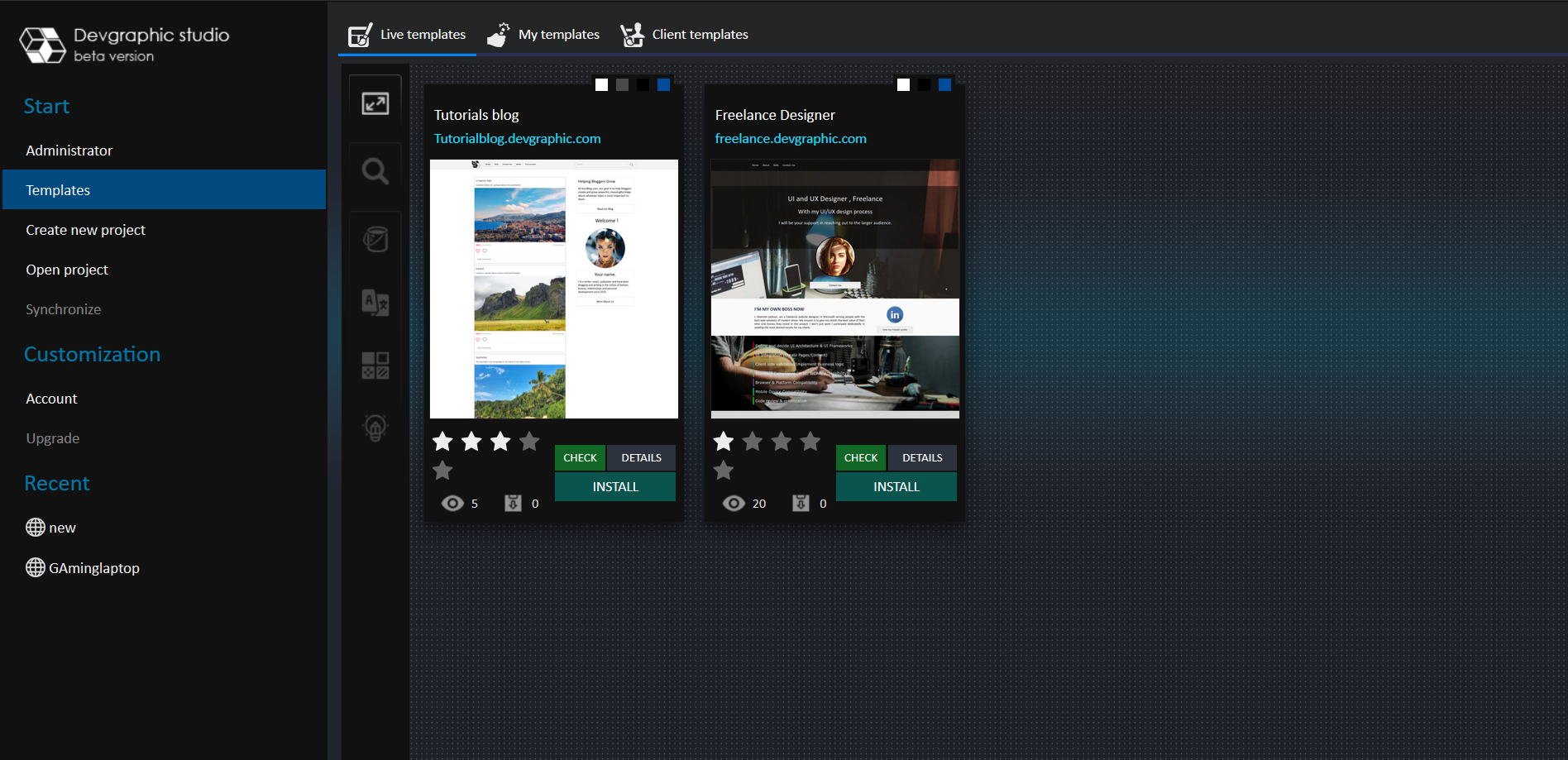
Task: Open the translation language icon
Action: [x=375, y=302]
